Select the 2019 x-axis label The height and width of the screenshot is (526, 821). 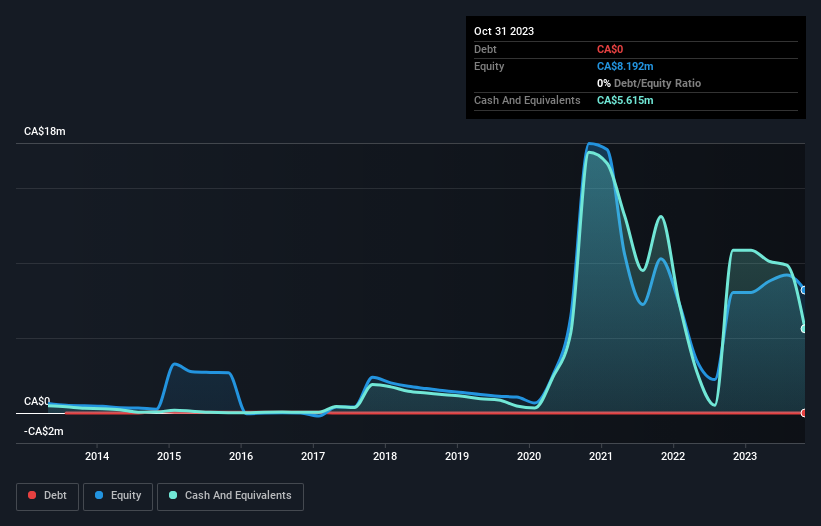(457, 456)
